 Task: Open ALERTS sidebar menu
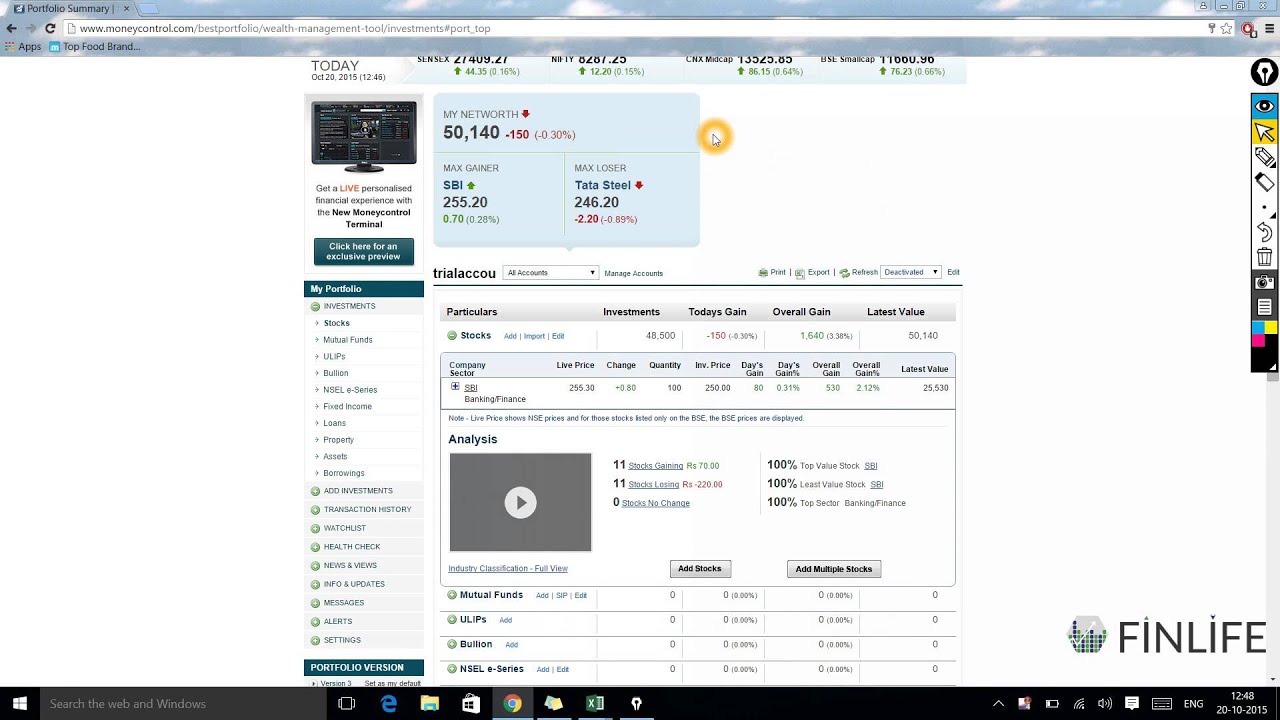tap(338, 622)
